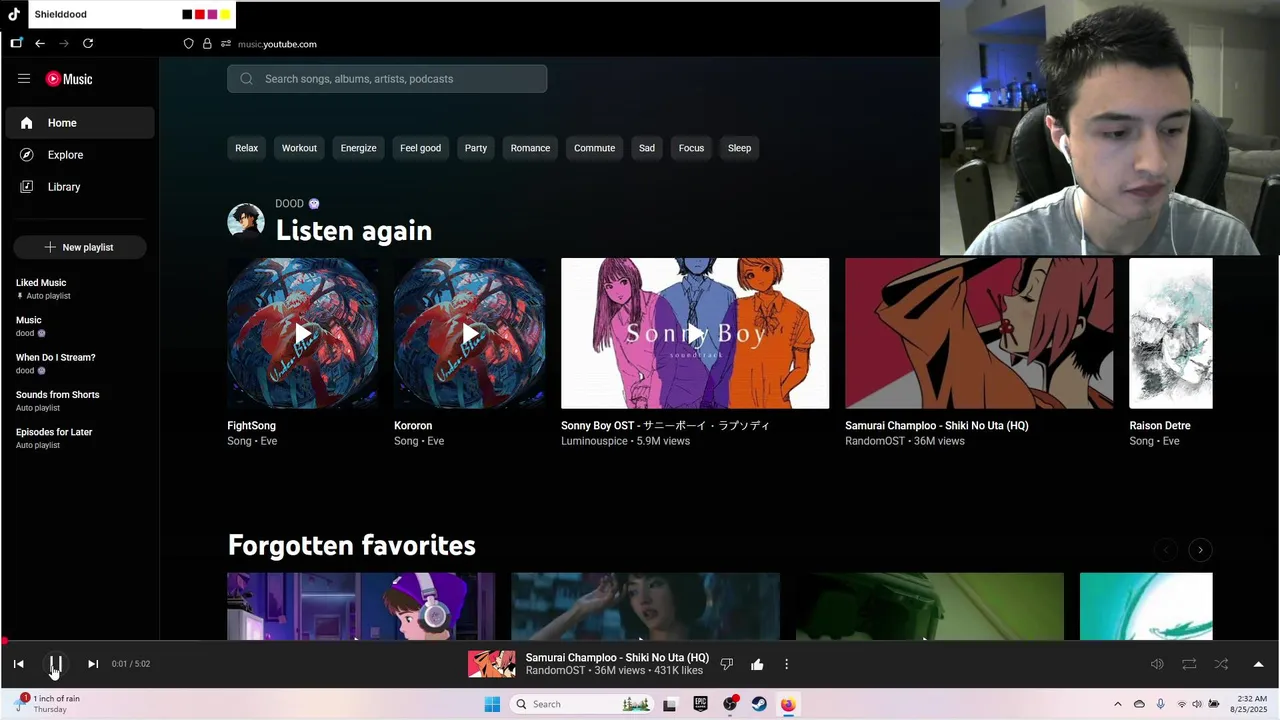The height and width of the screenshot is (720, 1280).
Task: Select the Feel good mood chip
Action: tap(420, 148)
